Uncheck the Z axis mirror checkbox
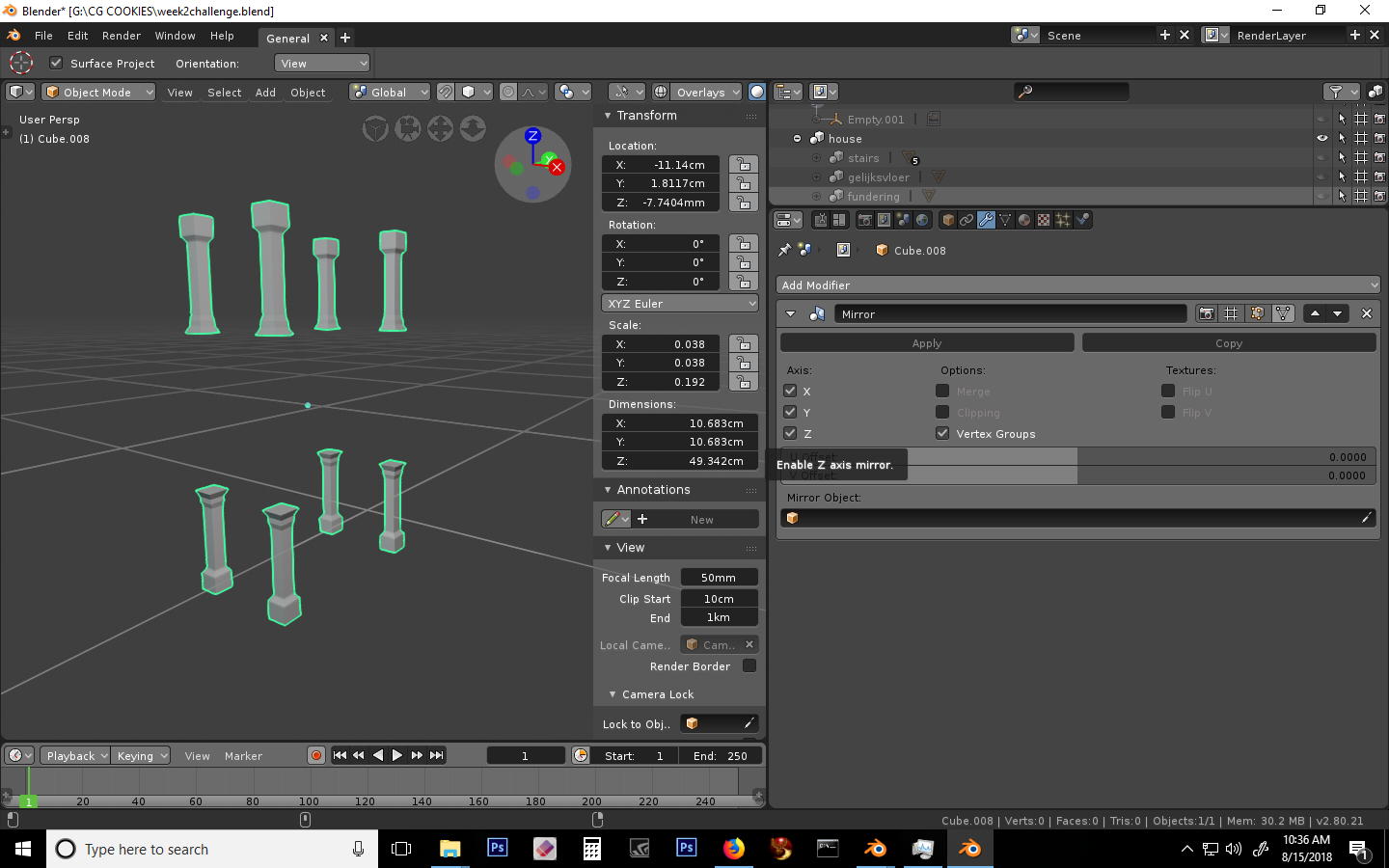Image resolution: width=1389 pixels, height=868 pixels. point(790,433)
